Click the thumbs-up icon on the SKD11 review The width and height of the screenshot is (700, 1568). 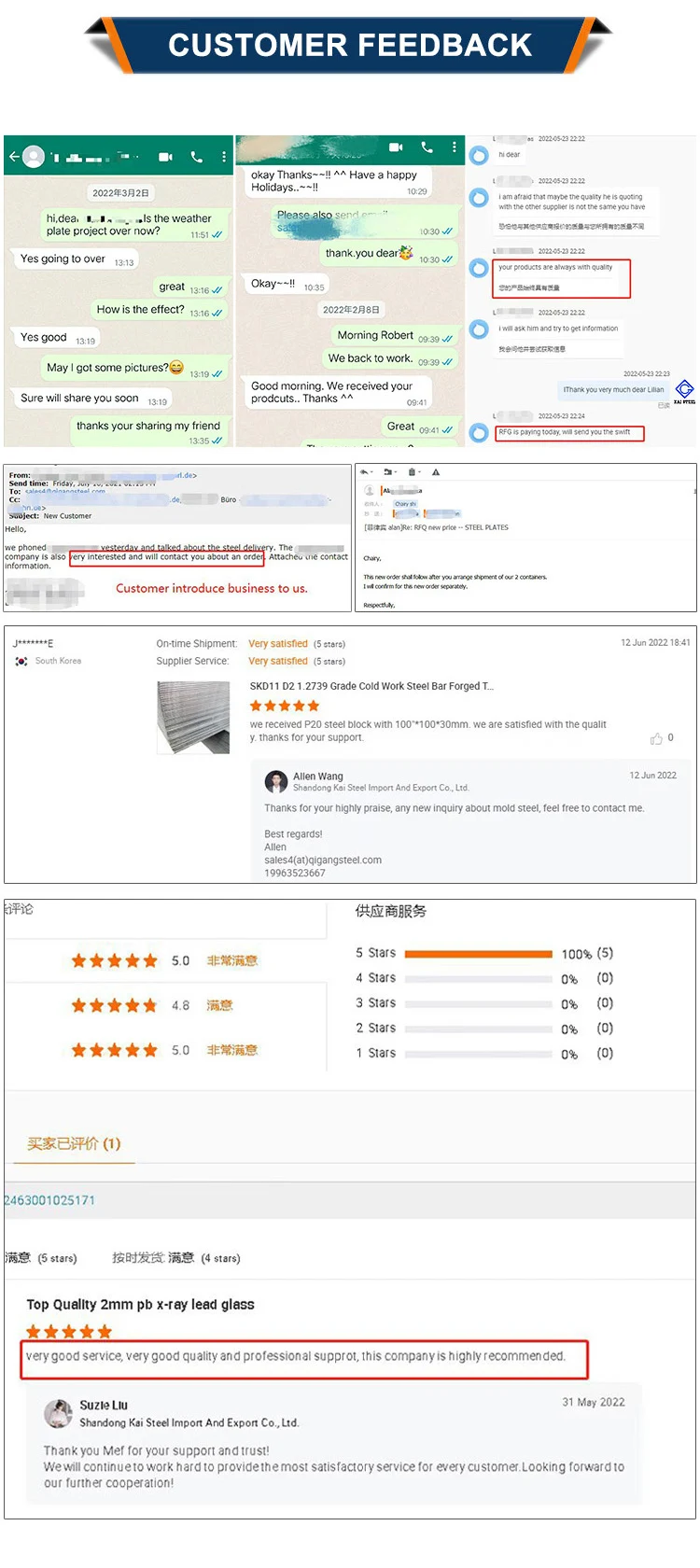tap(656, 739)
